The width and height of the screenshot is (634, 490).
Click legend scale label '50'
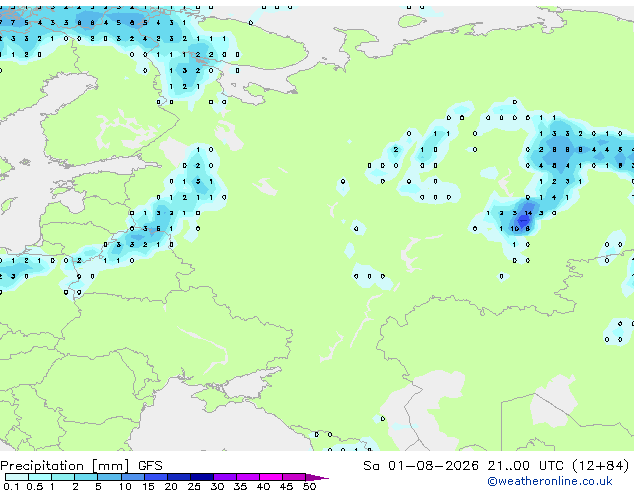(310, 486)
